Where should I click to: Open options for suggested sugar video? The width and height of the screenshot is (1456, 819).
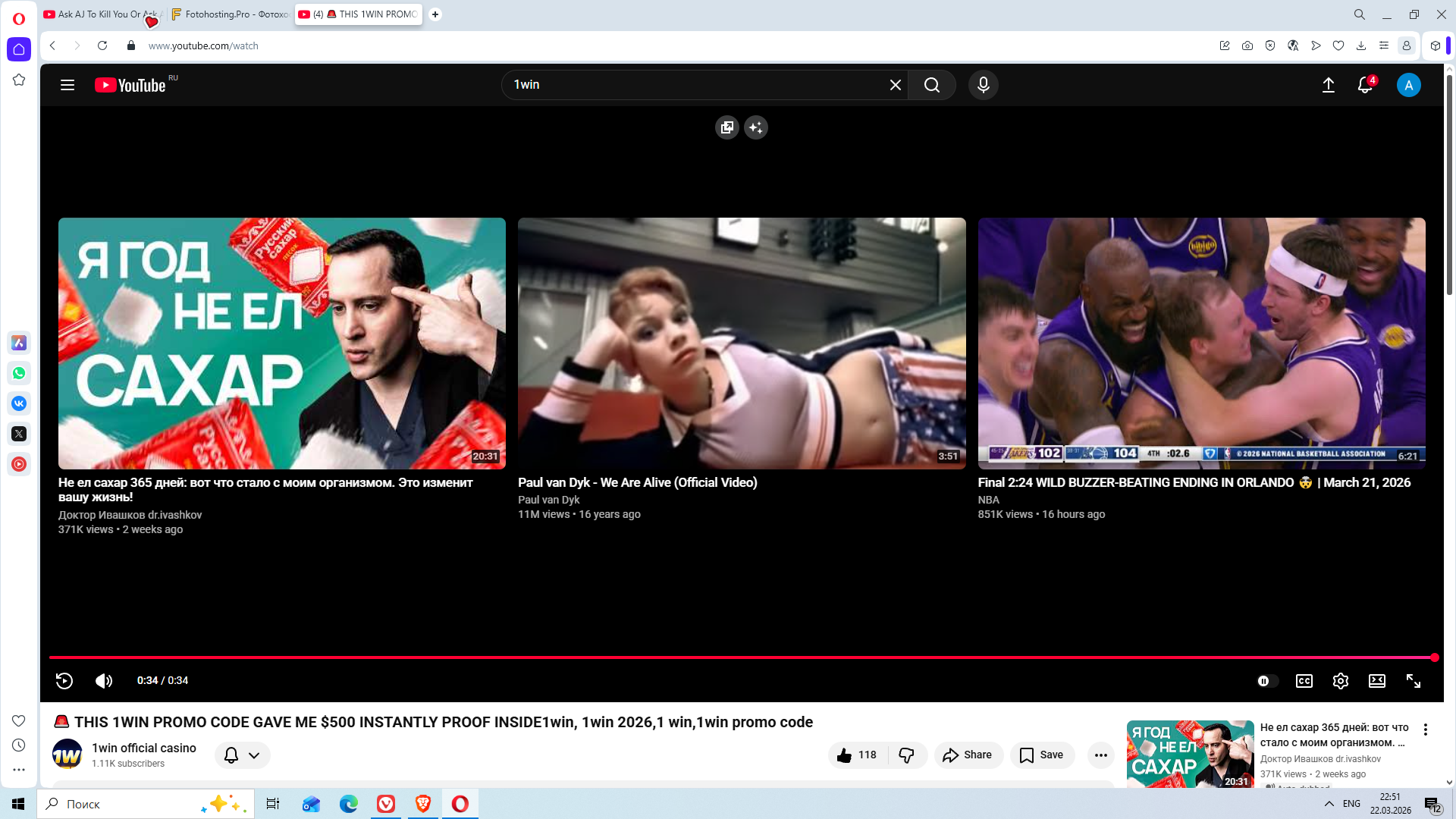click(1426, 730)
